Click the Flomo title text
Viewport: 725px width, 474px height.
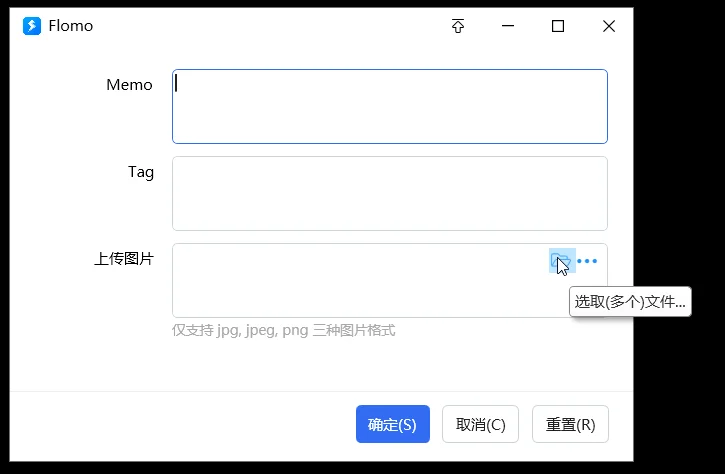pyautogui.click(x=71, y=26)
